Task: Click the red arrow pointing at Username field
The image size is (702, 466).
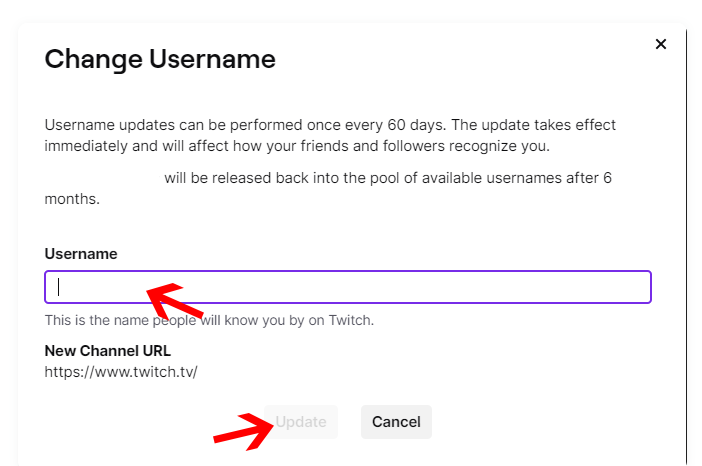Action: tap(175, 297)
